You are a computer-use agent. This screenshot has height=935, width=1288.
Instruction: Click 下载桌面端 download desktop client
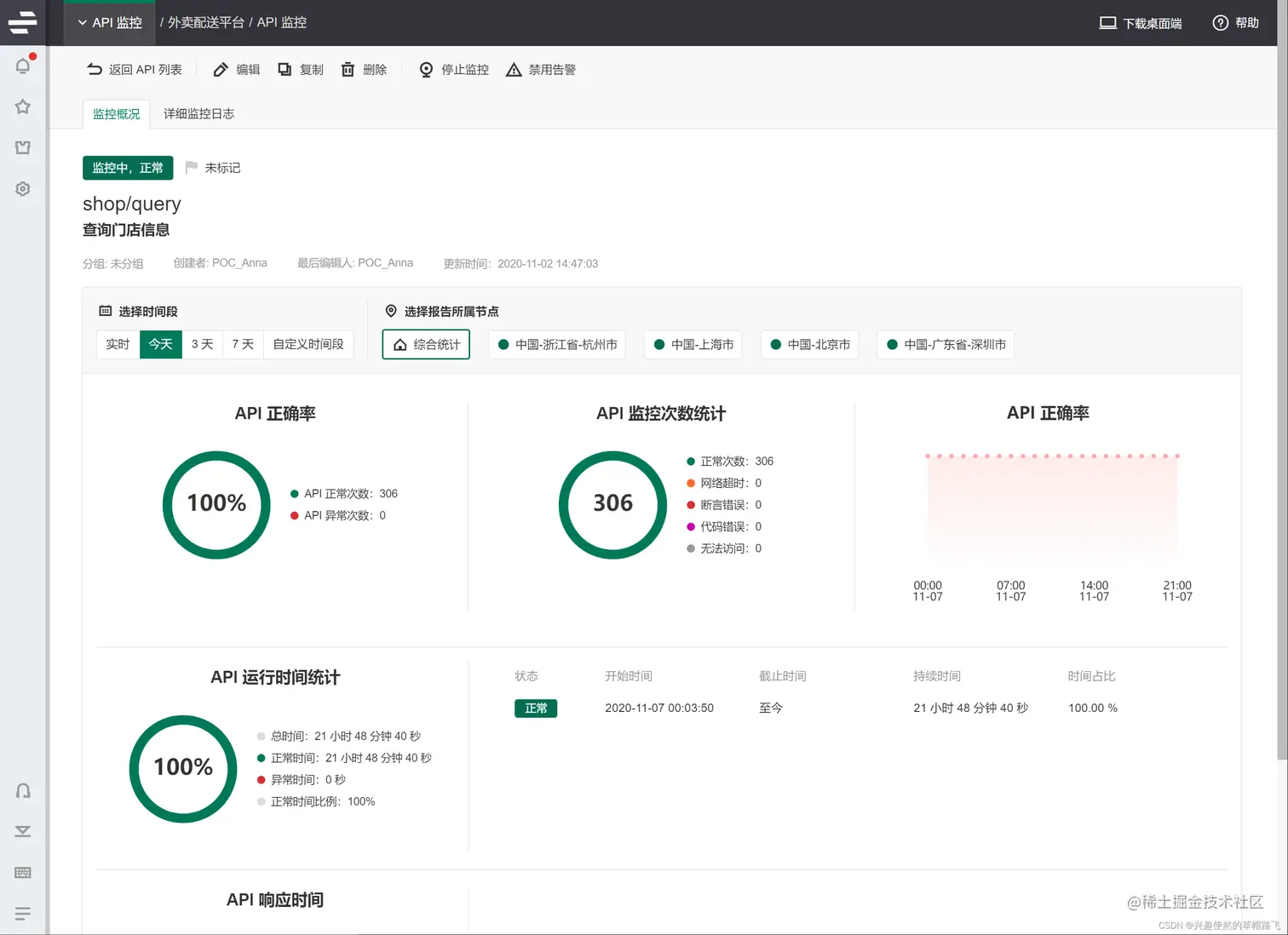pos(1141,23)
